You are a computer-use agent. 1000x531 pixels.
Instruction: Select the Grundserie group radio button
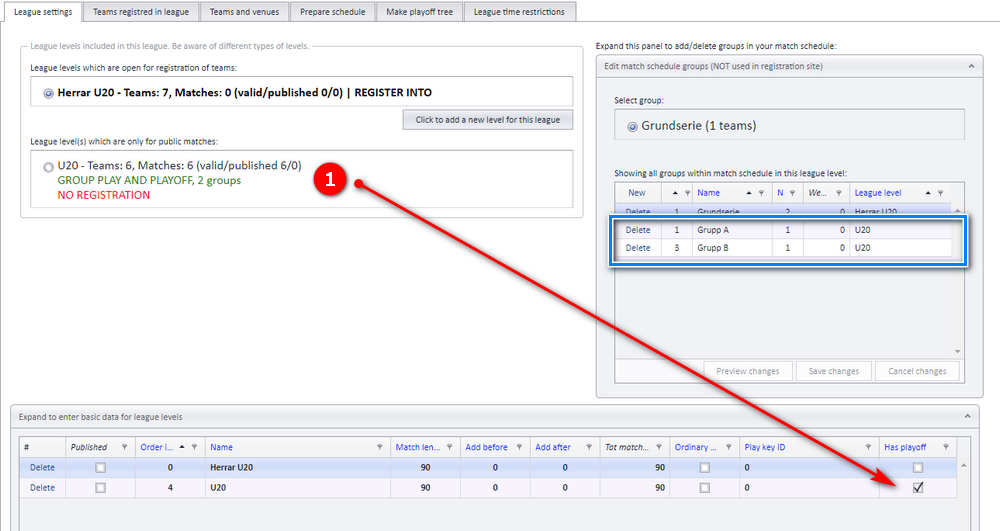tap(632, 127)
